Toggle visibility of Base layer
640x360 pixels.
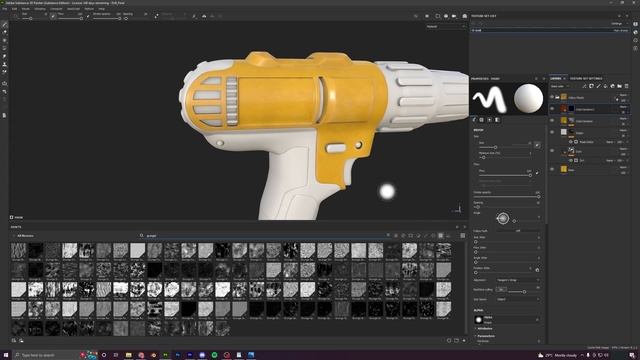click(x=552, y=169)
